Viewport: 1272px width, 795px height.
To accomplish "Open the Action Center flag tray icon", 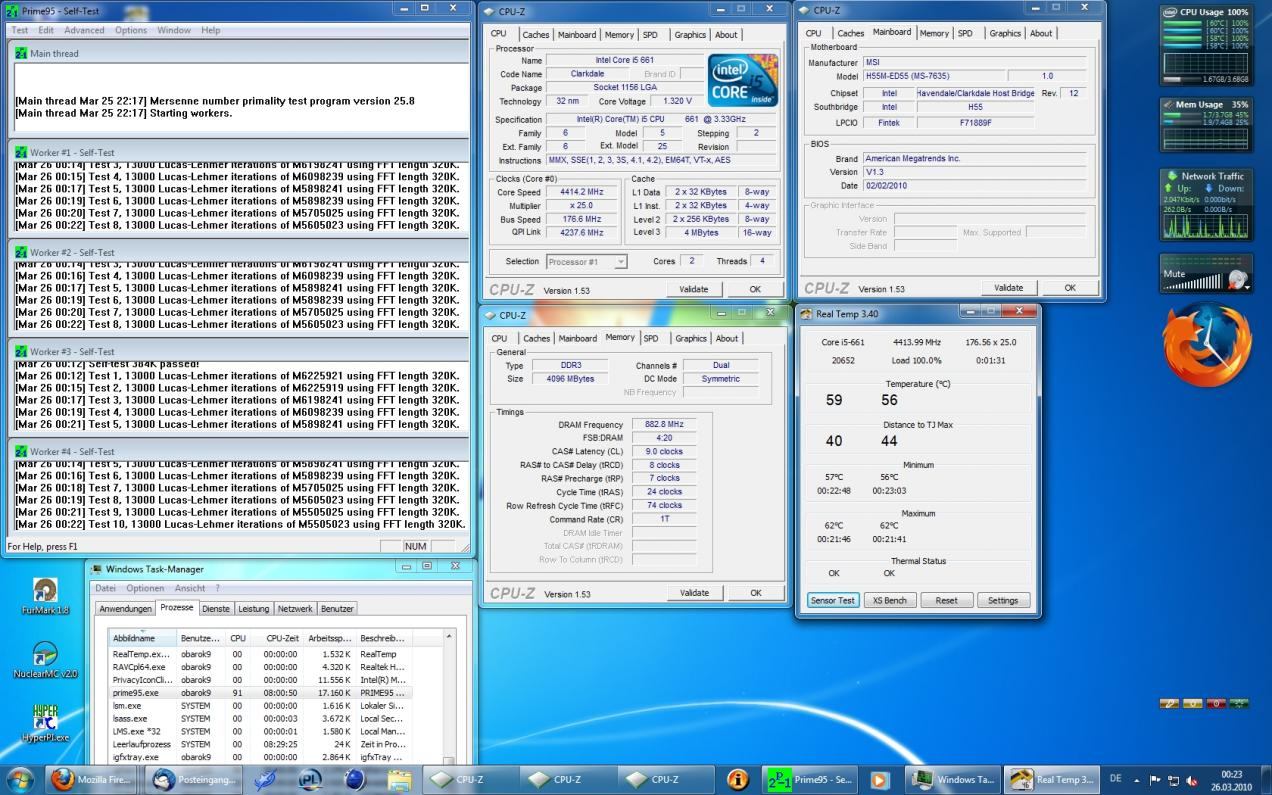I will click(1156, 780).
